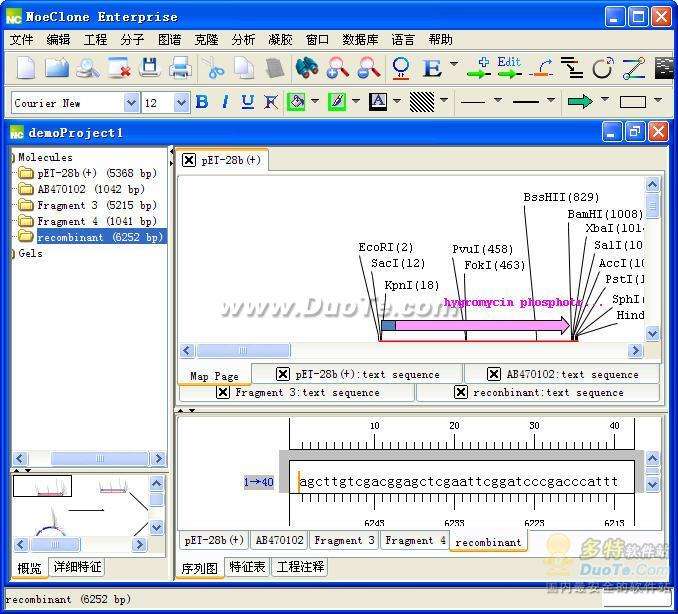678x614 pixels.
Task: Select AB470102 (1042 bp) in molecule tree
Action: tap(90, 189)
